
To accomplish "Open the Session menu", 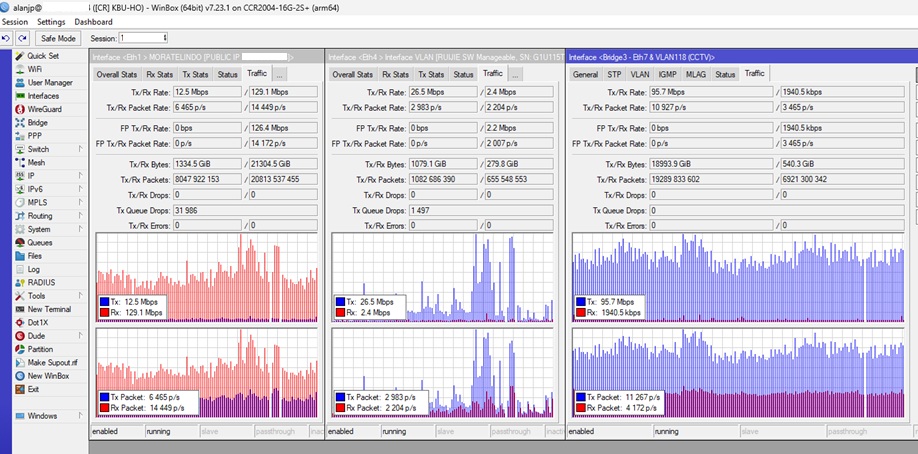I will tap(15, 22).
